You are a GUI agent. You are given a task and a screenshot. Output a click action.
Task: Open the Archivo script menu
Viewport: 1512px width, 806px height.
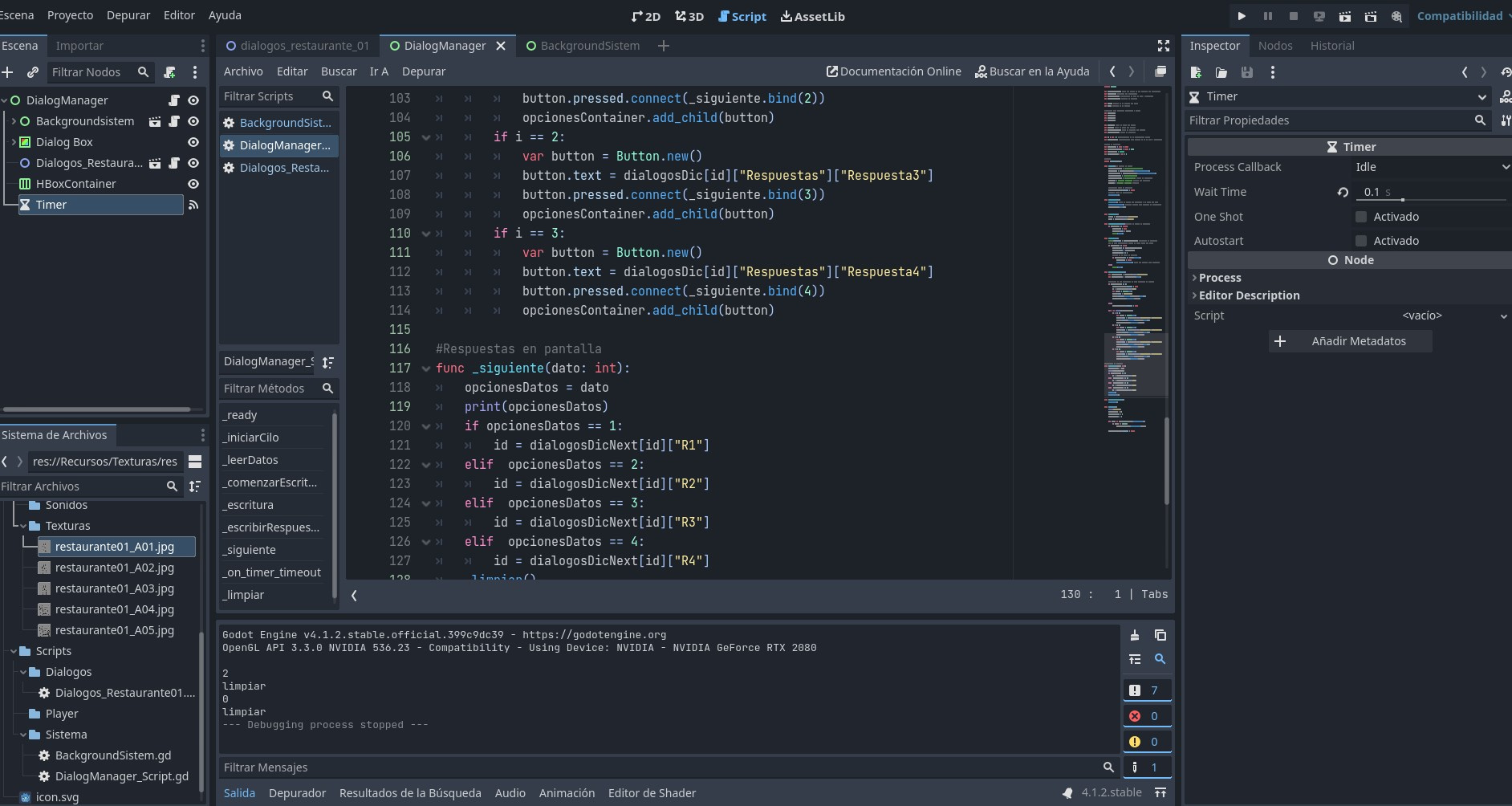click(243, 71)
